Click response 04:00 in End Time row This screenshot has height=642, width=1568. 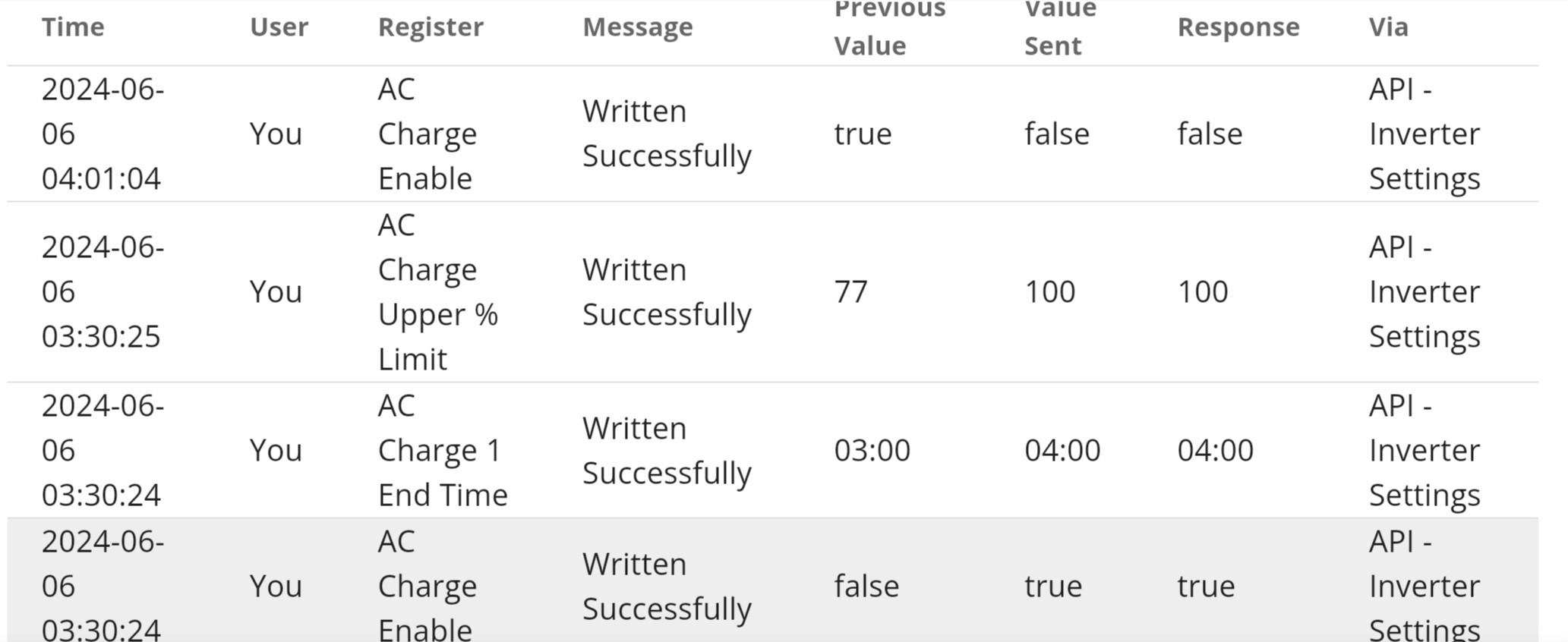pyautogui.click(x=1215, y=451)
